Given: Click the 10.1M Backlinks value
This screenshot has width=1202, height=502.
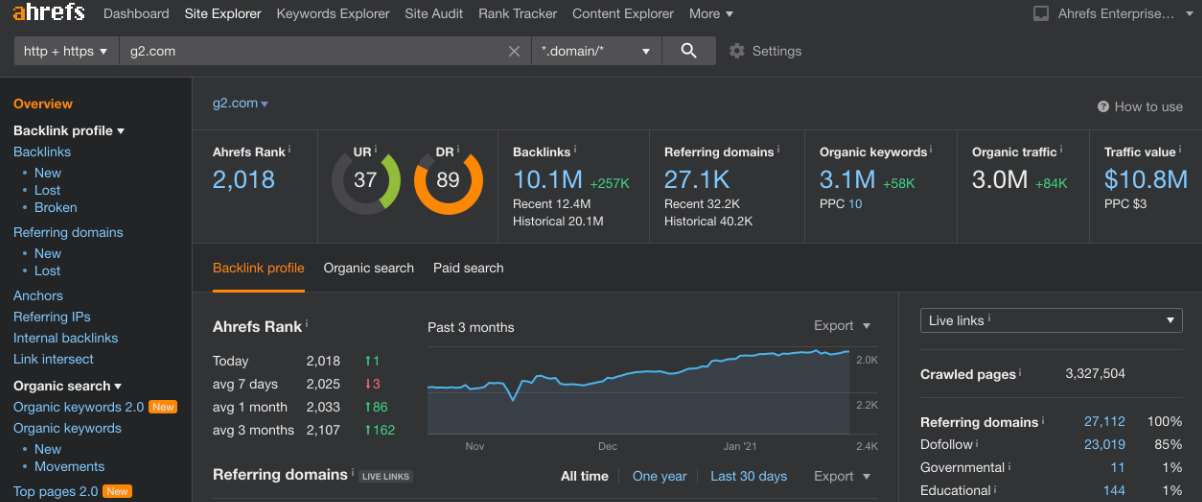Looking at the screenshot, I should click(547, 180).
